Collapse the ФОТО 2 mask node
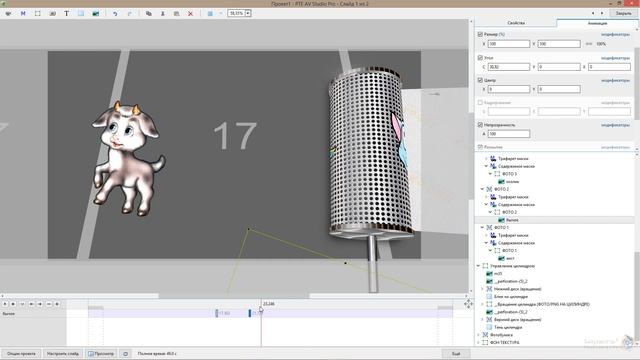This screenshot has height=360, width=640. click(482, 189)
